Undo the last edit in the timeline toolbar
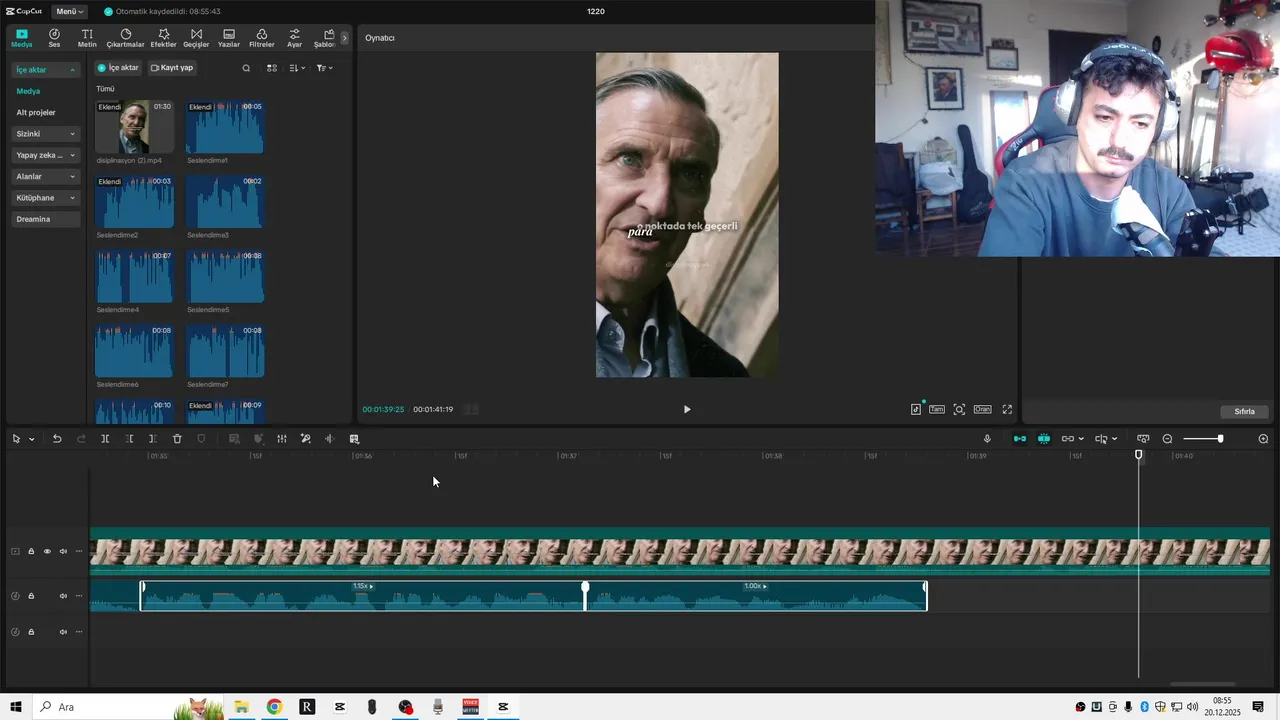 coord(57,439)
